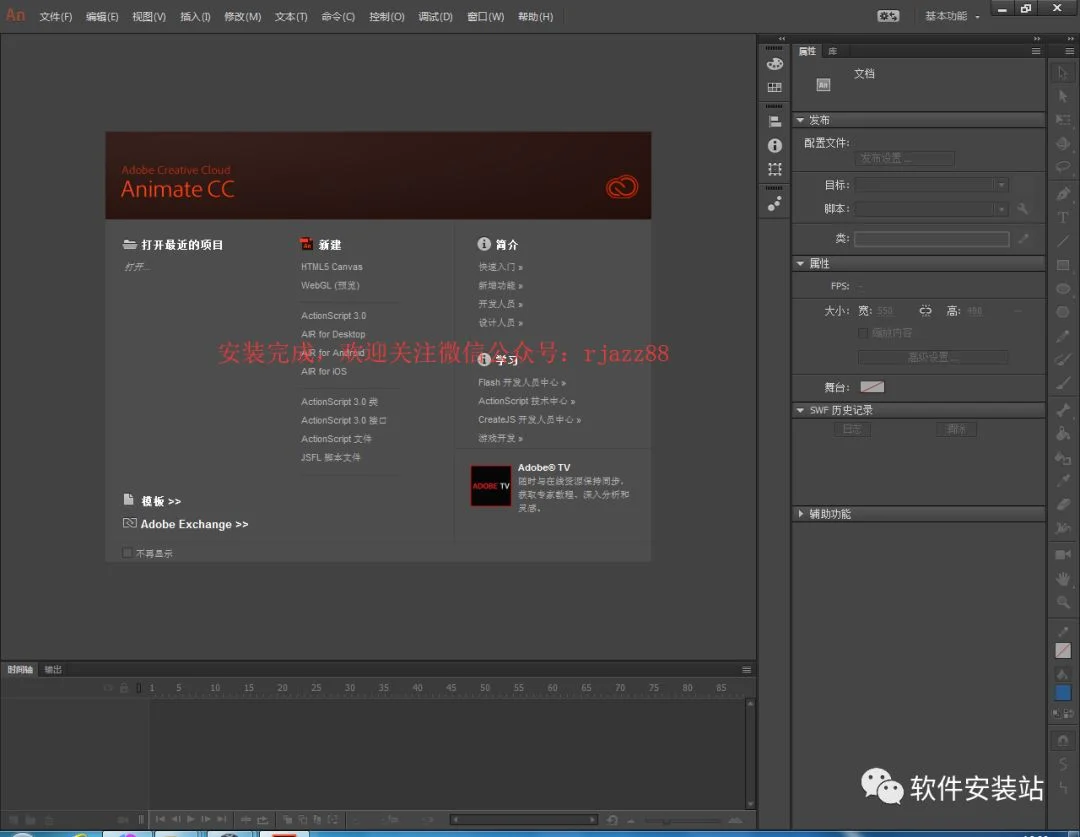This screenshot has width=1080, height=837.
Task: Switch to the 库 tab
Action: point(833,51)
